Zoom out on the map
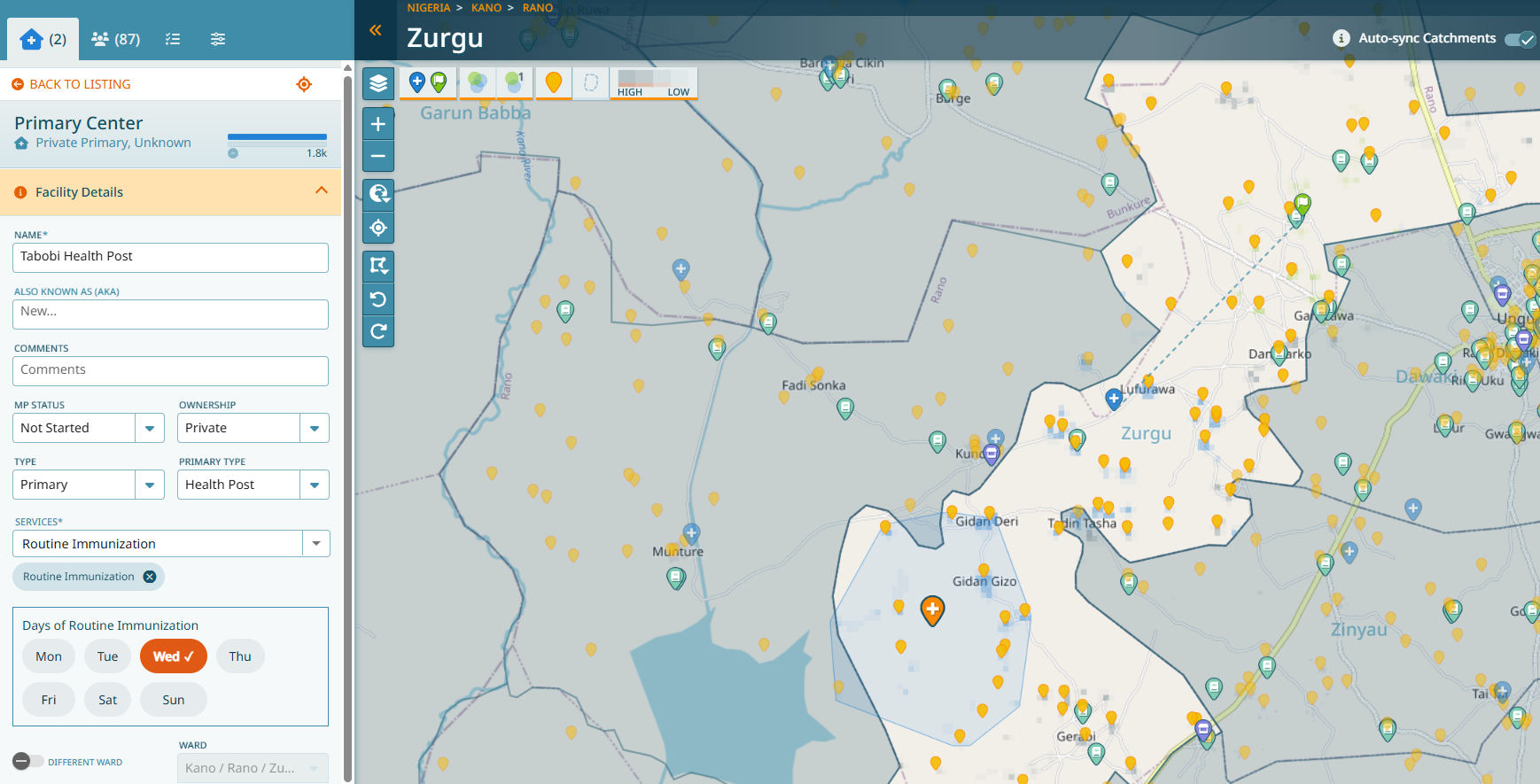This screenshot has width=1540, height=784. tap(378, 156)
